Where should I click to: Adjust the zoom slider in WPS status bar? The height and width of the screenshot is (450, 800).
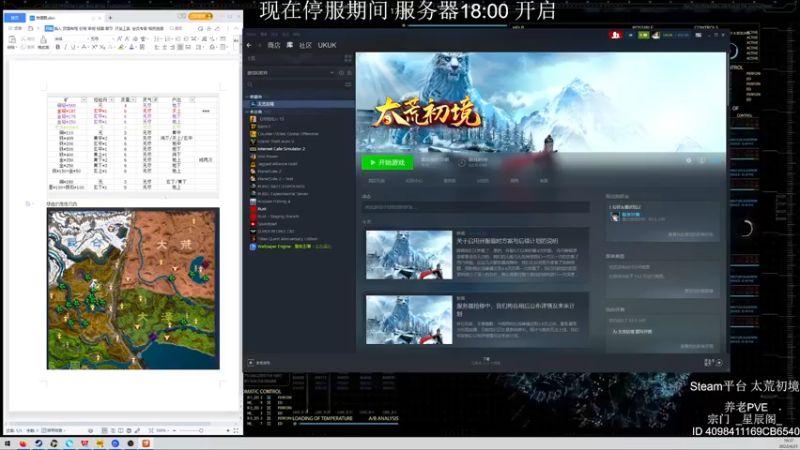[x=201, y=431]
